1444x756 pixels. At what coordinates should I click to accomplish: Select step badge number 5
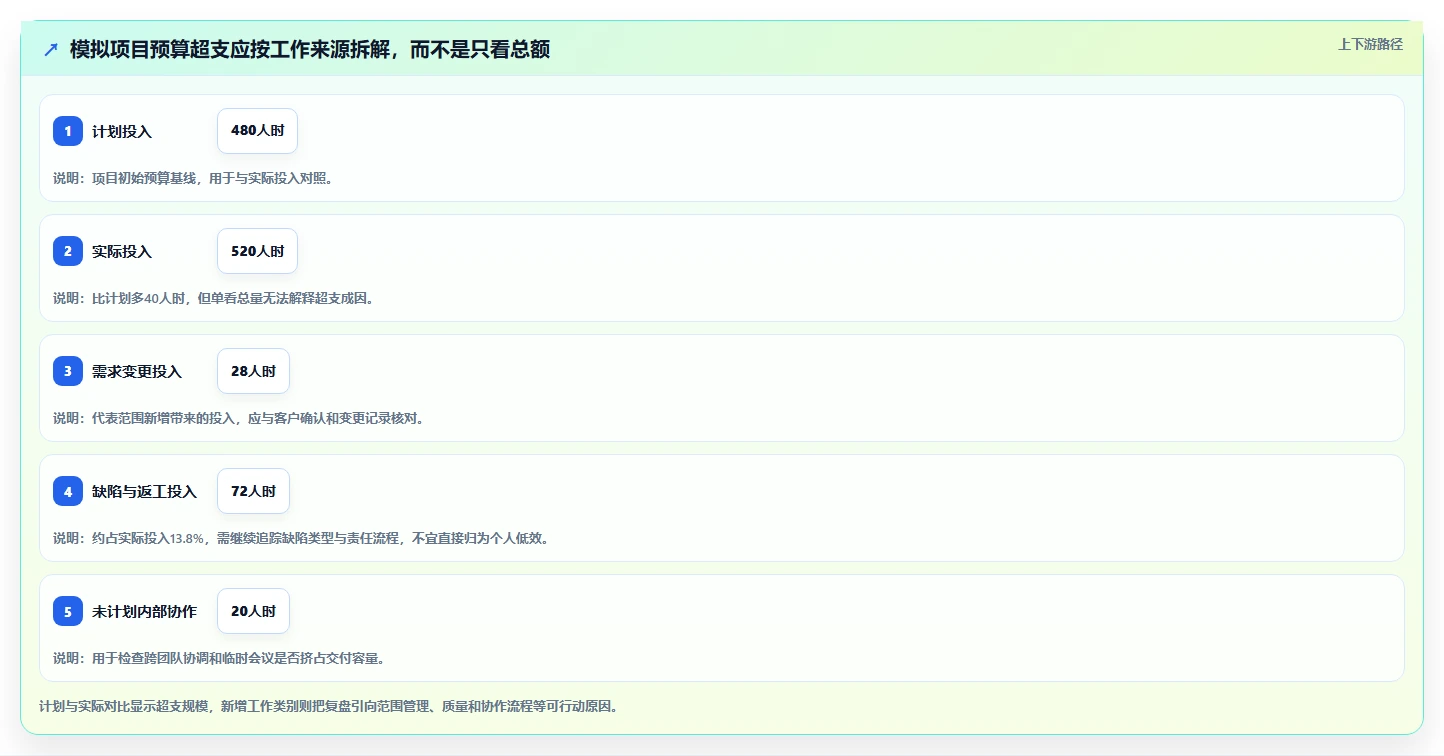pos(68,611)
